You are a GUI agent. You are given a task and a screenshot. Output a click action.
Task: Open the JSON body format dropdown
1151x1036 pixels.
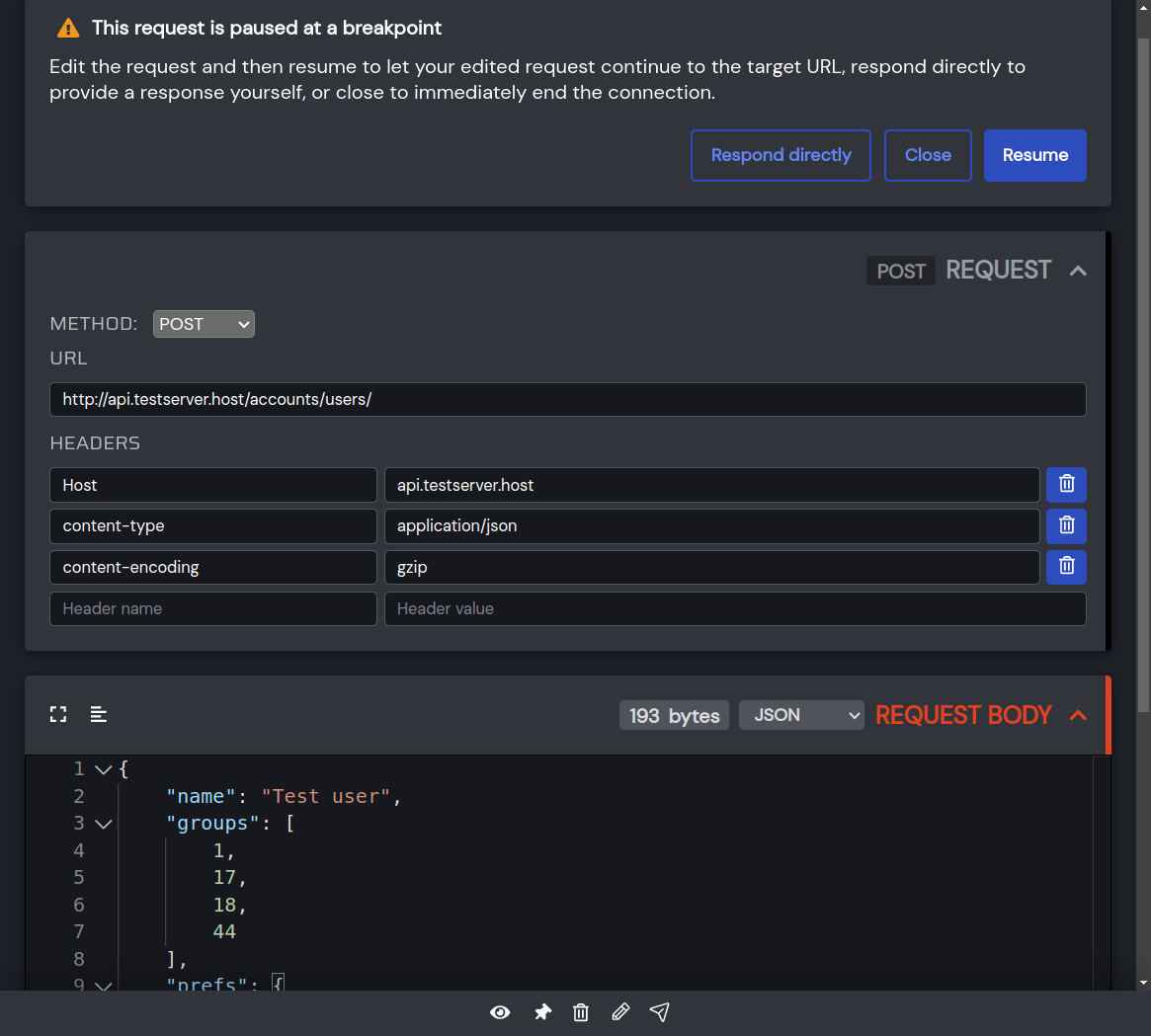pyautogui.click(x=801, y=715)
